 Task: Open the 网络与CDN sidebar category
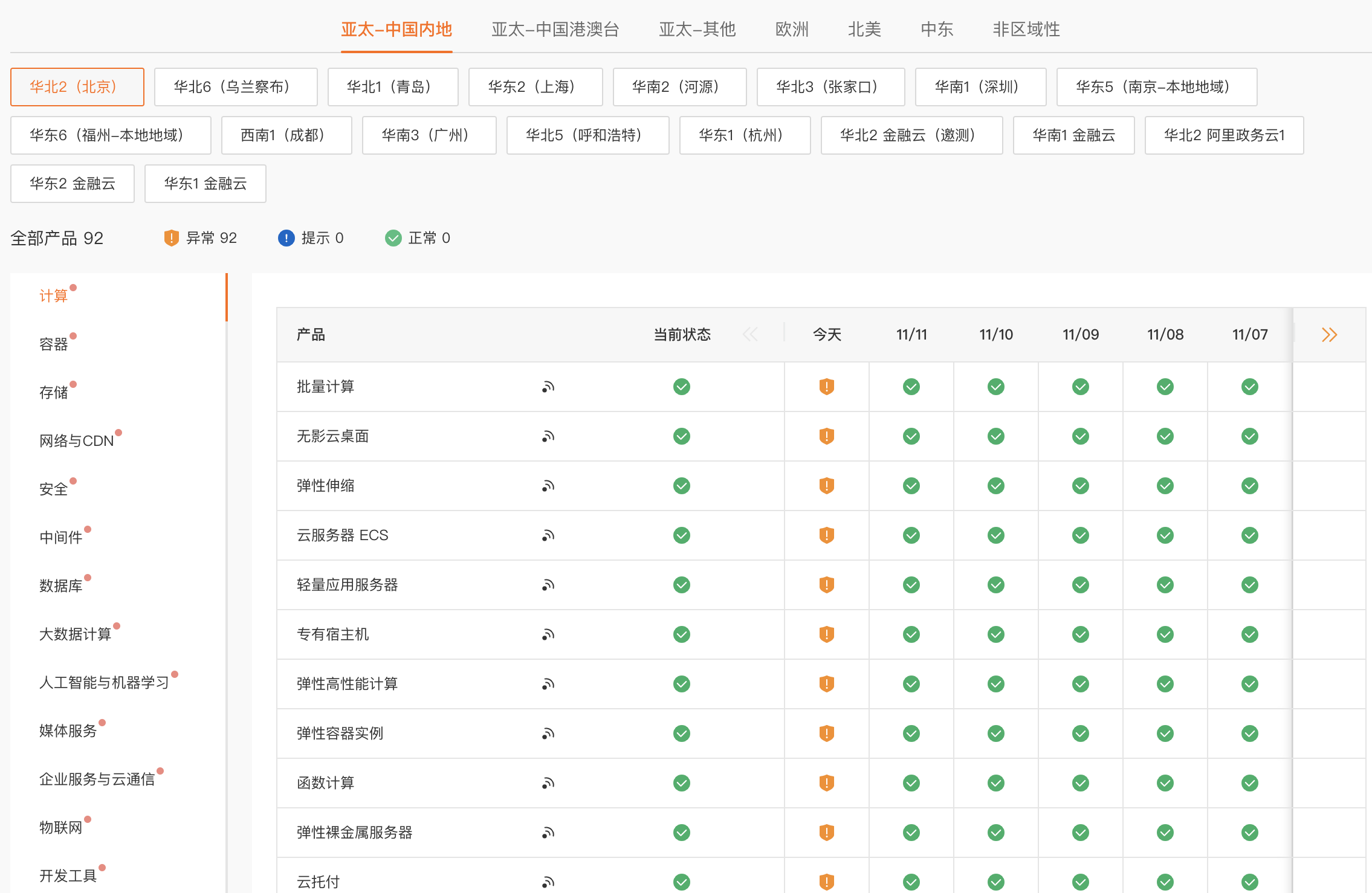[x=76, y=440]
